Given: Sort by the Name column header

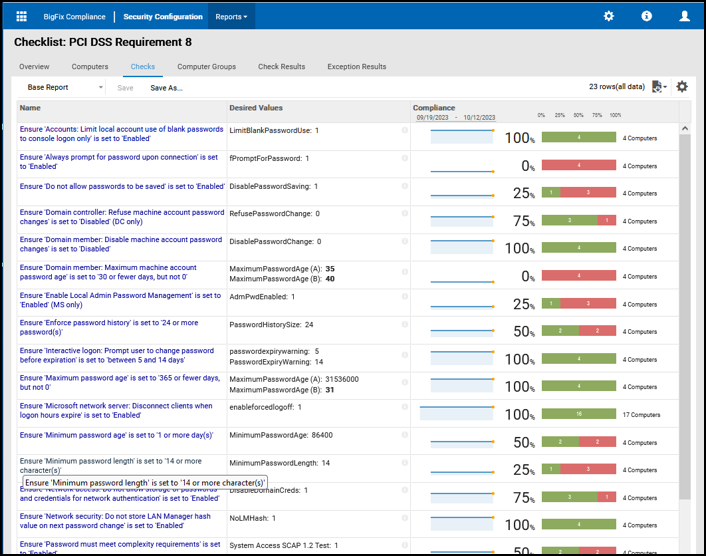Looking at the screenshot, I should pos(30,108).
